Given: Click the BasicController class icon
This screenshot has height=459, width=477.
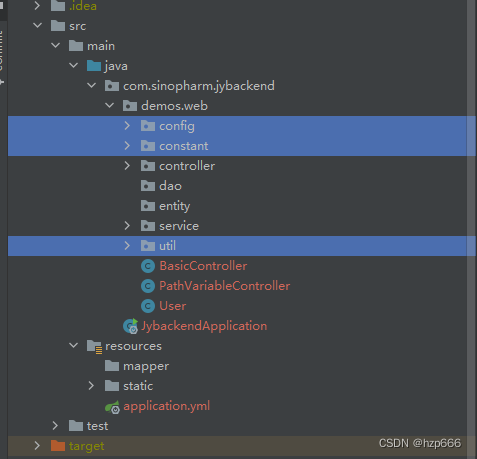Looking at the screenshot, I should (x=148, y=266).
